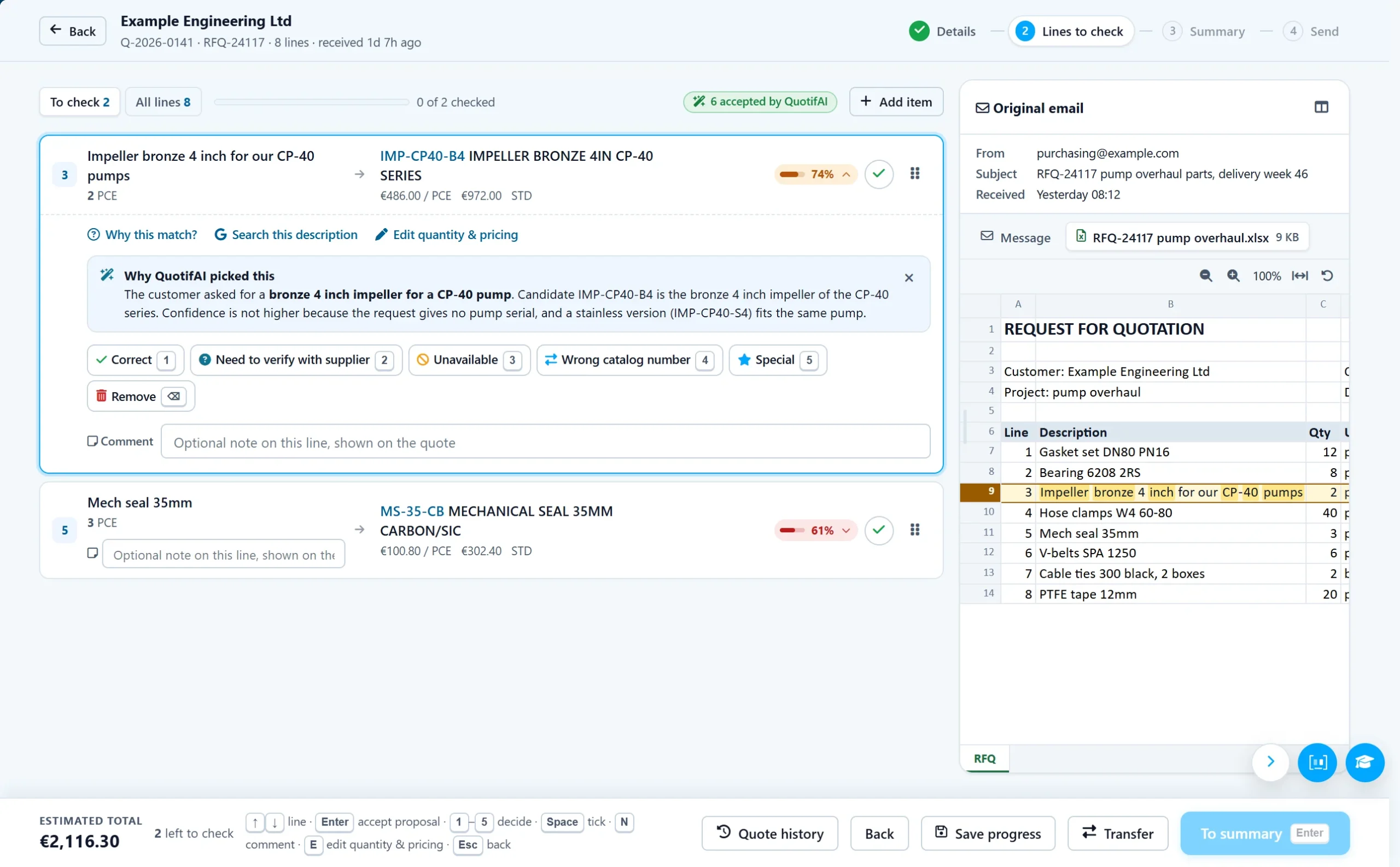Accept the MS-35-CB mechanical seal checkmark
This screenshot has width=1400, height=867.
[x=878, y=530]
